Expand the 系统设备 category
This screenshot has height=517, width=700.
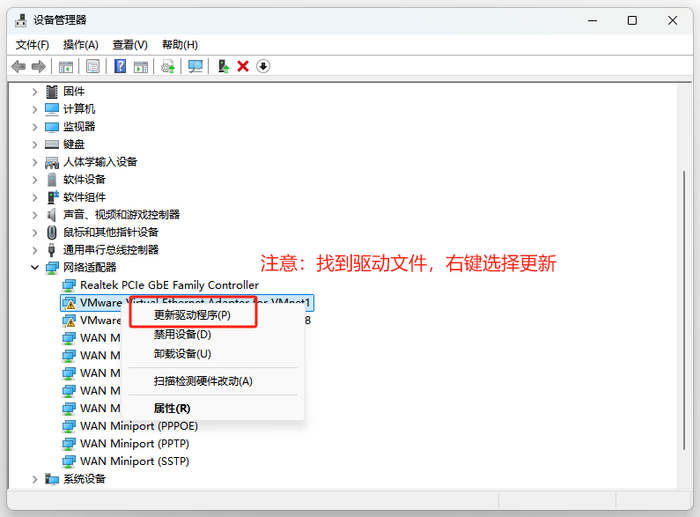[x=34, y=479]
